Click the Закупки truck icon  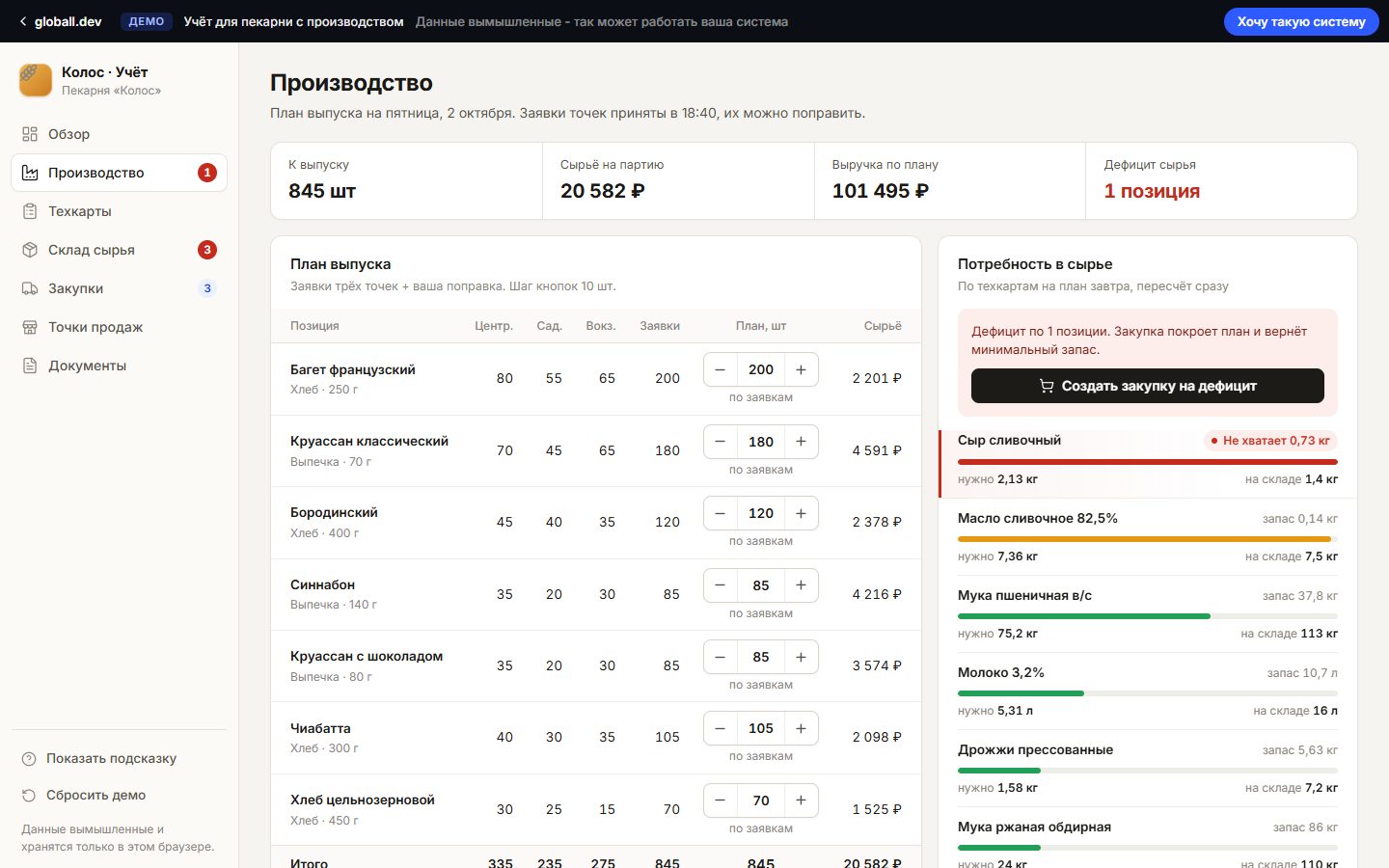coord(30,288)
